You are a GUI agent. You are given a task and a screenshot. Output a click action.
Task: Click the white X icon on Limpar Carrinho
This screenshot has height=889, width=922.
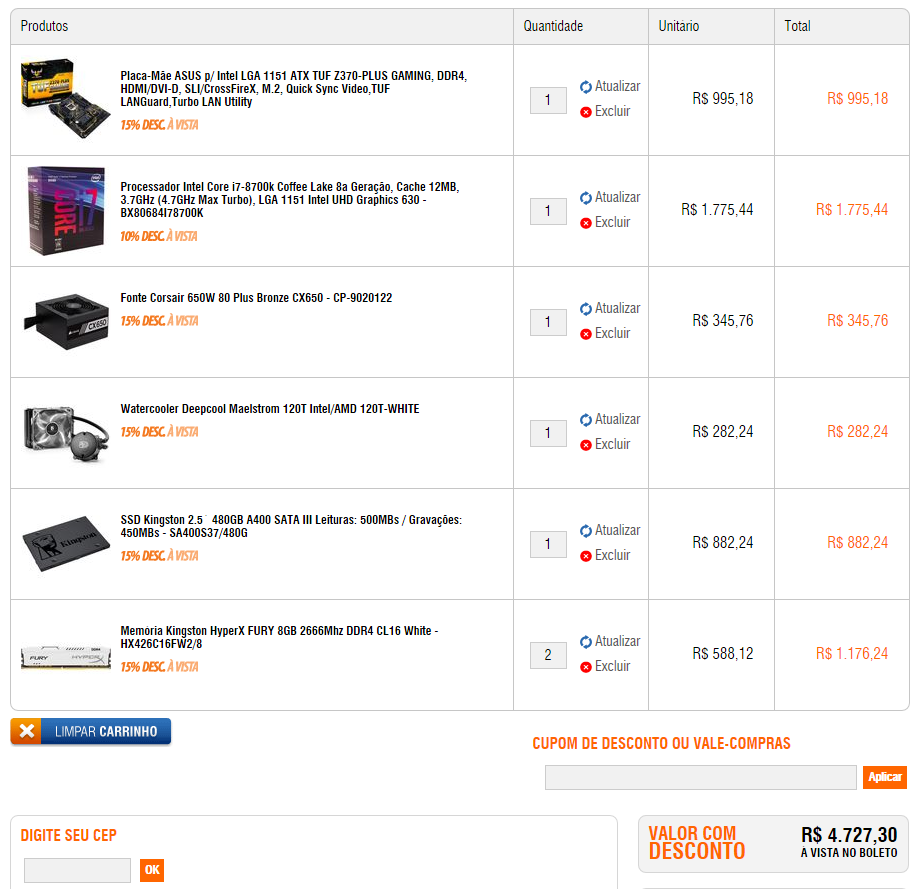pos(26,731)
